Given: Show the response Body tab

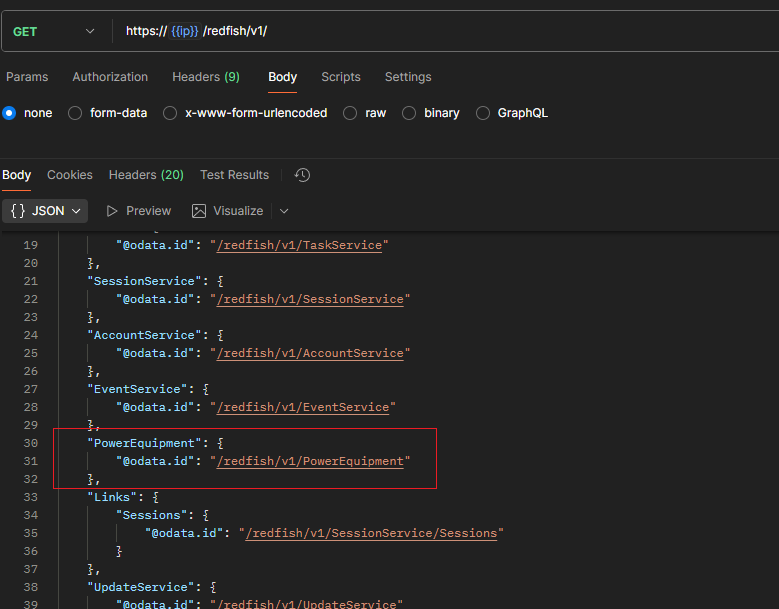Looking at the screenshot, I should click(16, 175).
